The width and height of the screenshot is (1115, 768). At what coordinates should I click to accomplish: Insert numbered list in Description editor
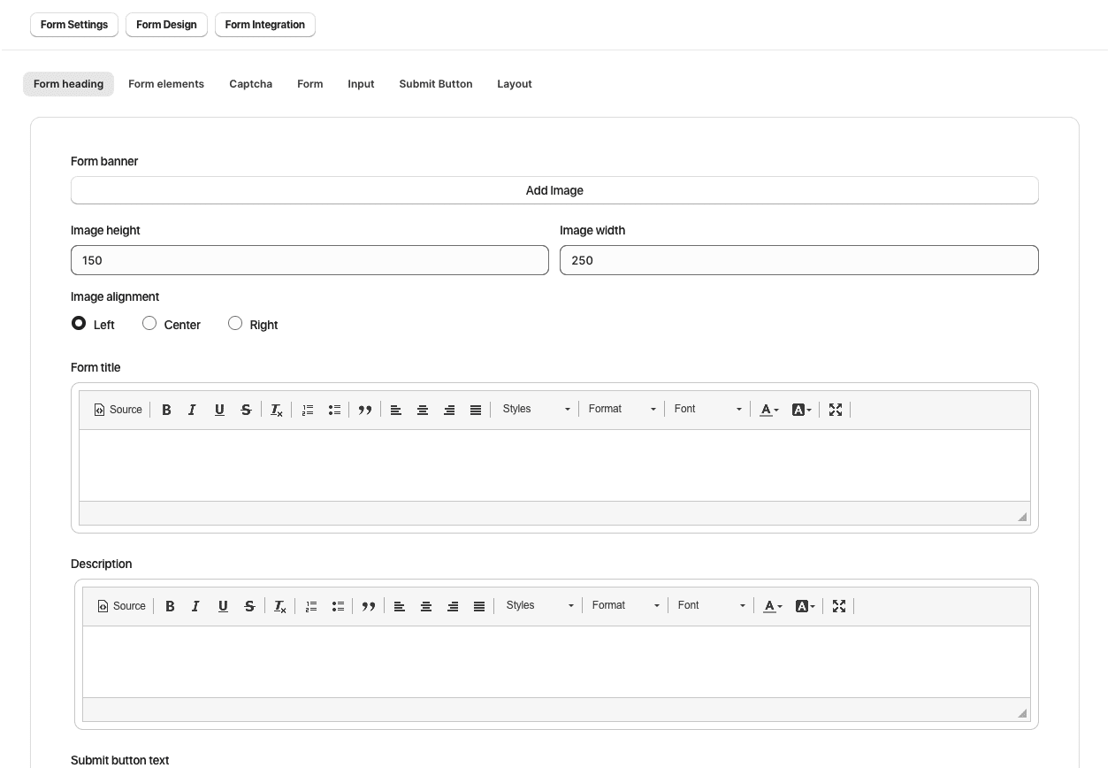311,606
